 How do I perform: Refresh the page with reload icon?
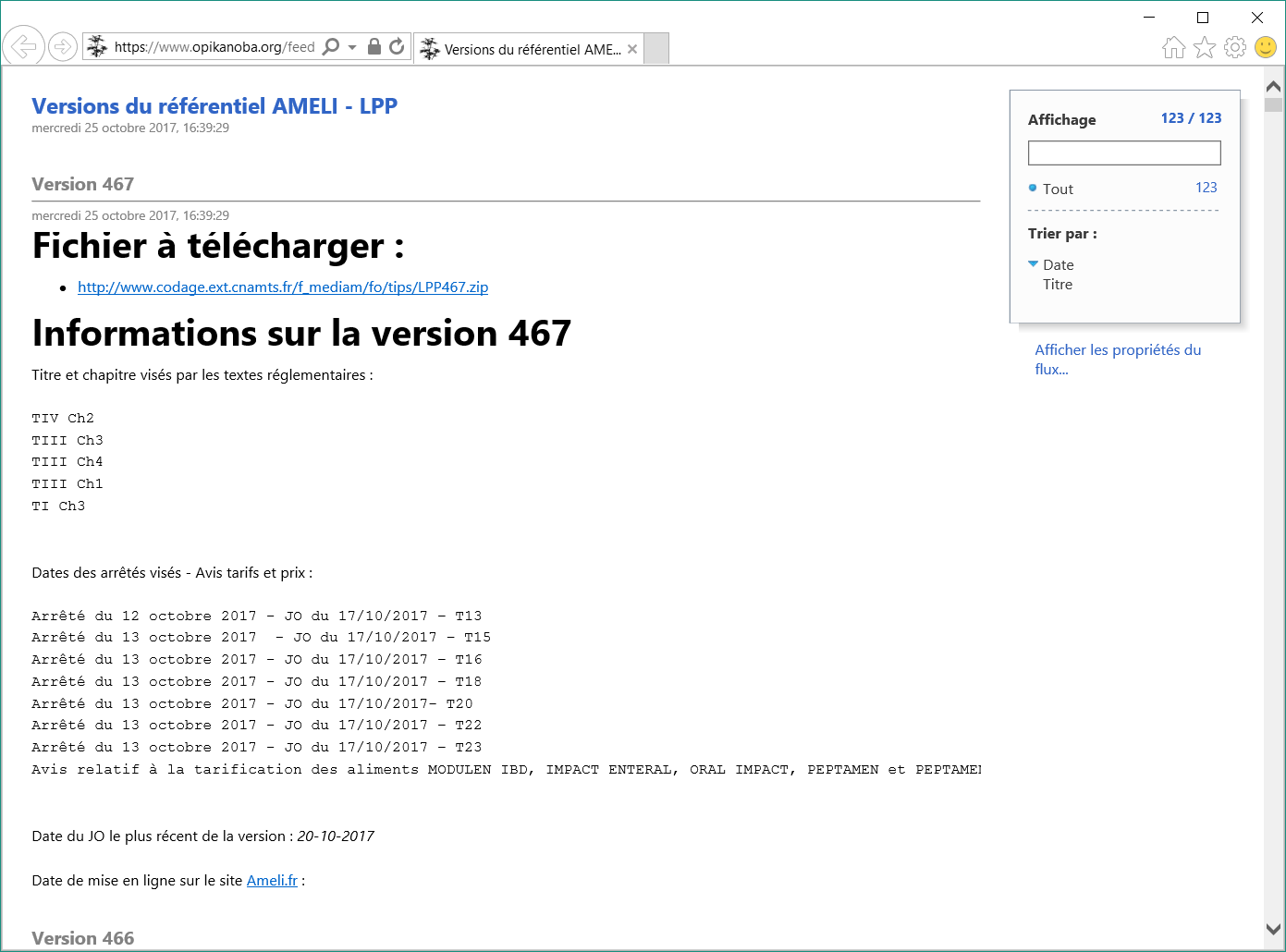pos(397,46)
